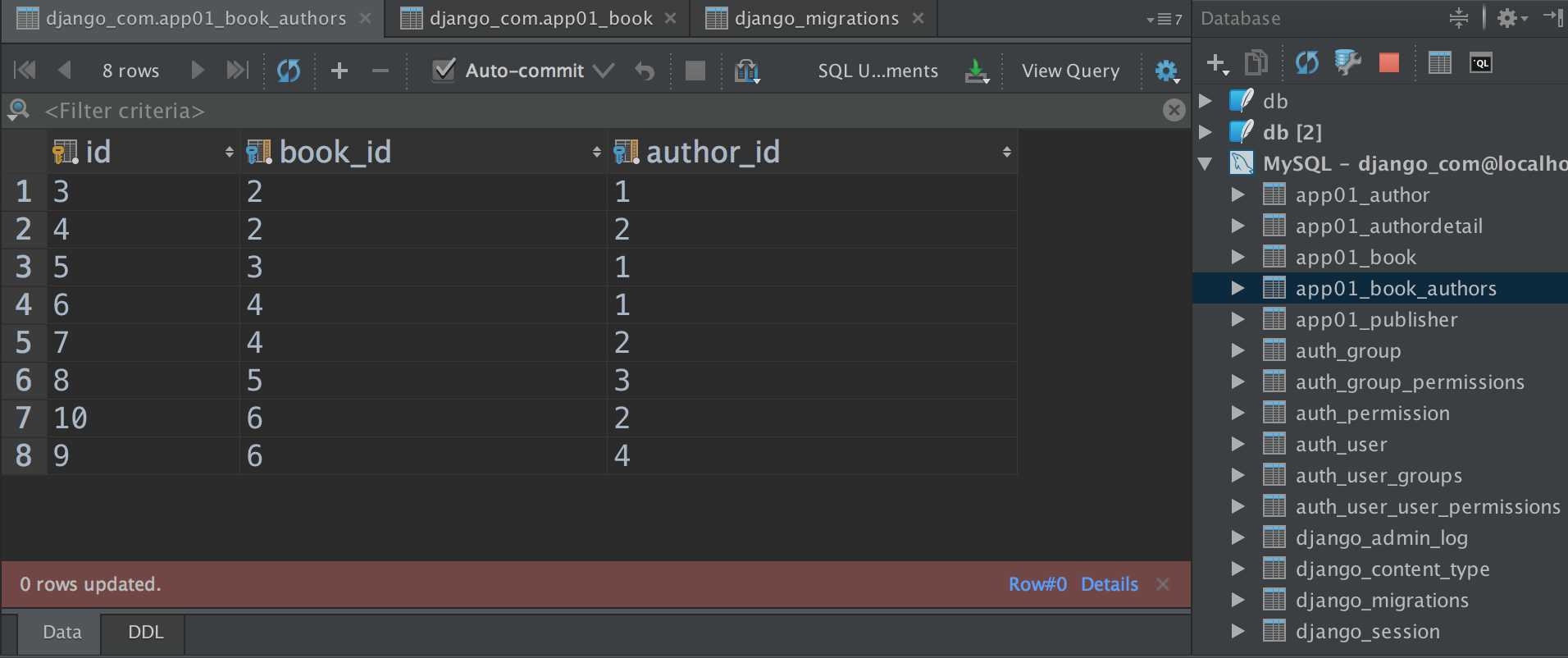Duplicate data source in Database panel
Image resolution: width=1568 pixels, height=658 pixels.
pyautogui.click(x=1256, y=62)
